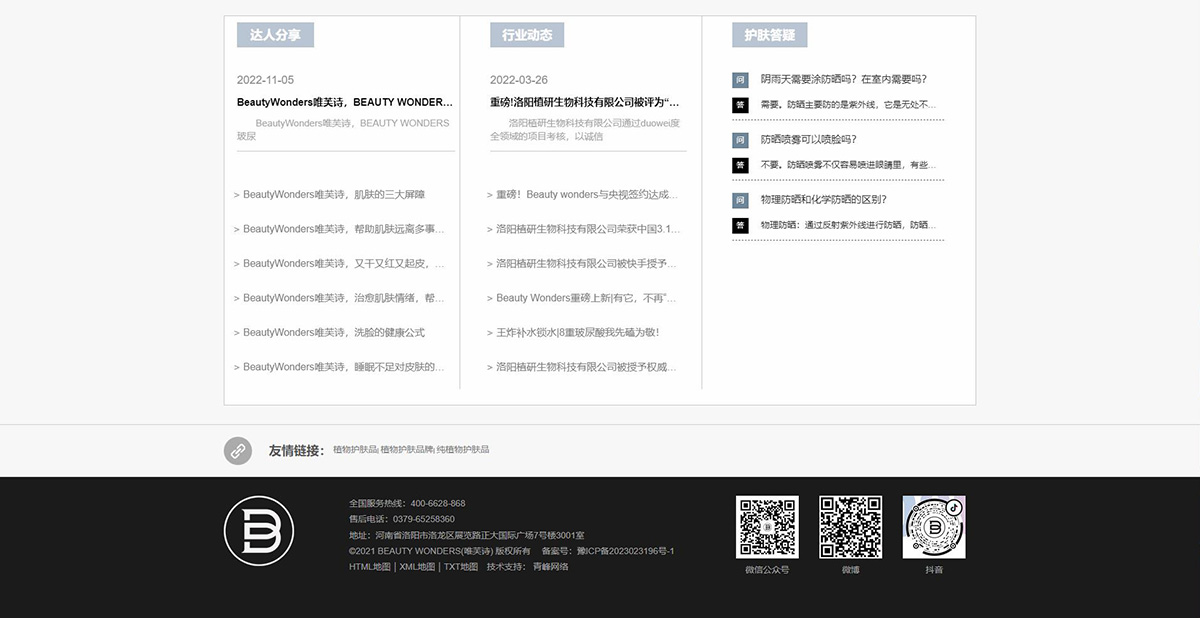This screenshot has width=1200, height=618.
Task: Click the chain link icon beside 友情链接
Action: [x=238, y=451]
